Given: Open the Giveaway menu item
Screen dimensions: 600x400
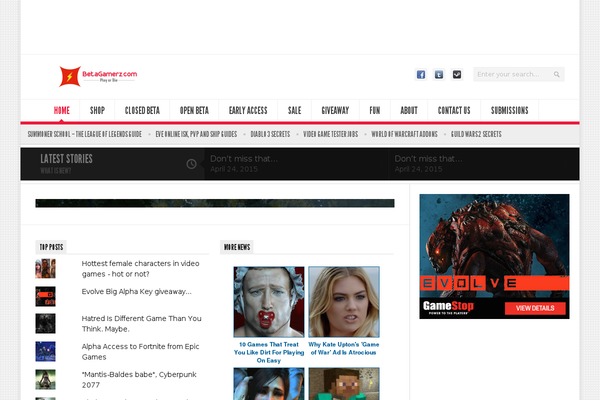Looking at the screenshot, I should tap(335, 111).
